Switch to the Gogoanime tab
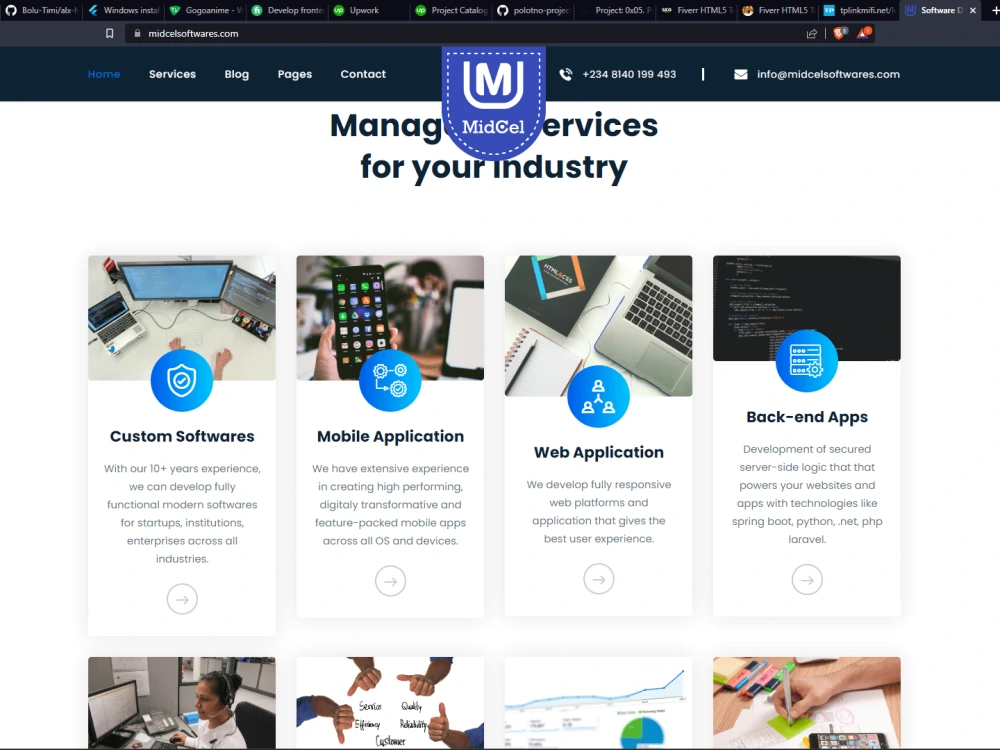This screenshot has width=1000, height=750. coord(205,10)
